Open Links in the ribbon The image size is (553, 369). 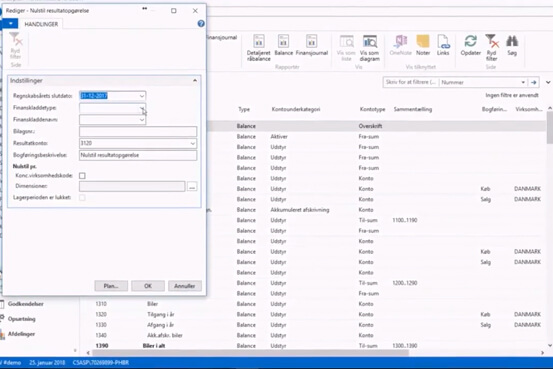tap(443, 45)
